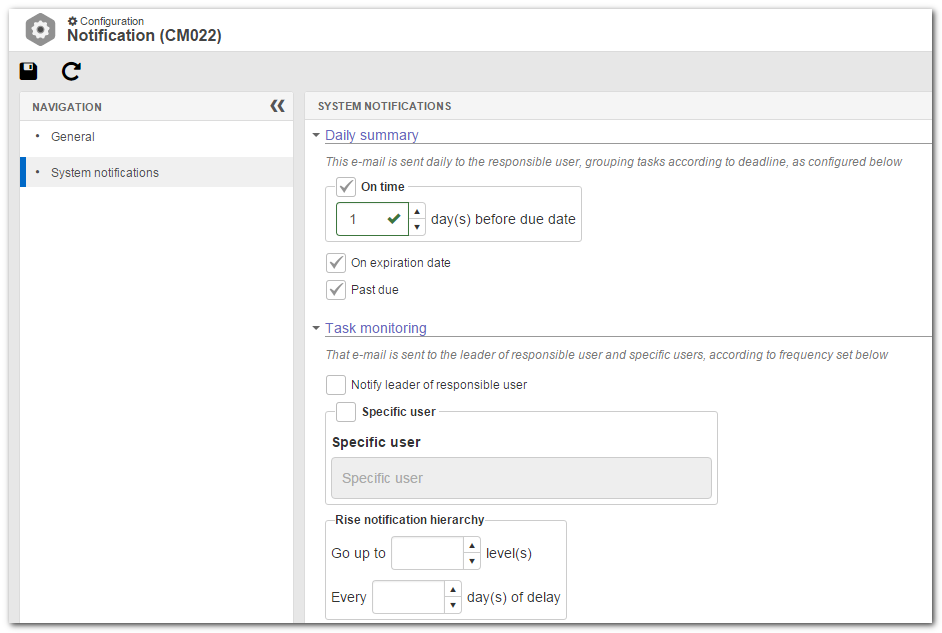Click the hexagon gear Configuration icon
This screenshot has width=942, height=633.
pyautogui.click(x=40, y=29)
